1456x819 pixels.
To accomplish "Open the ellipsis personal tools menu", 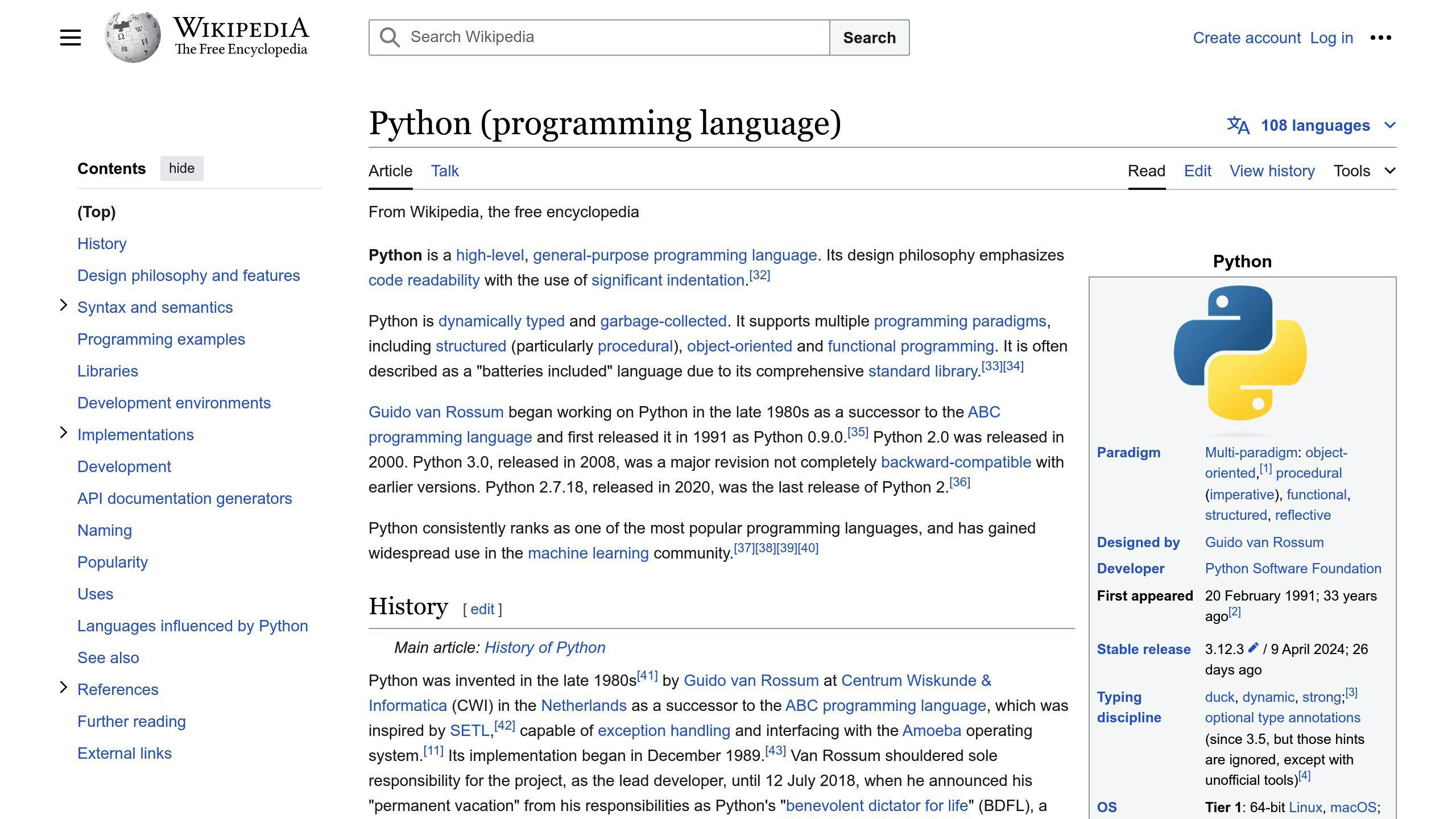I will click(1381, 37).
